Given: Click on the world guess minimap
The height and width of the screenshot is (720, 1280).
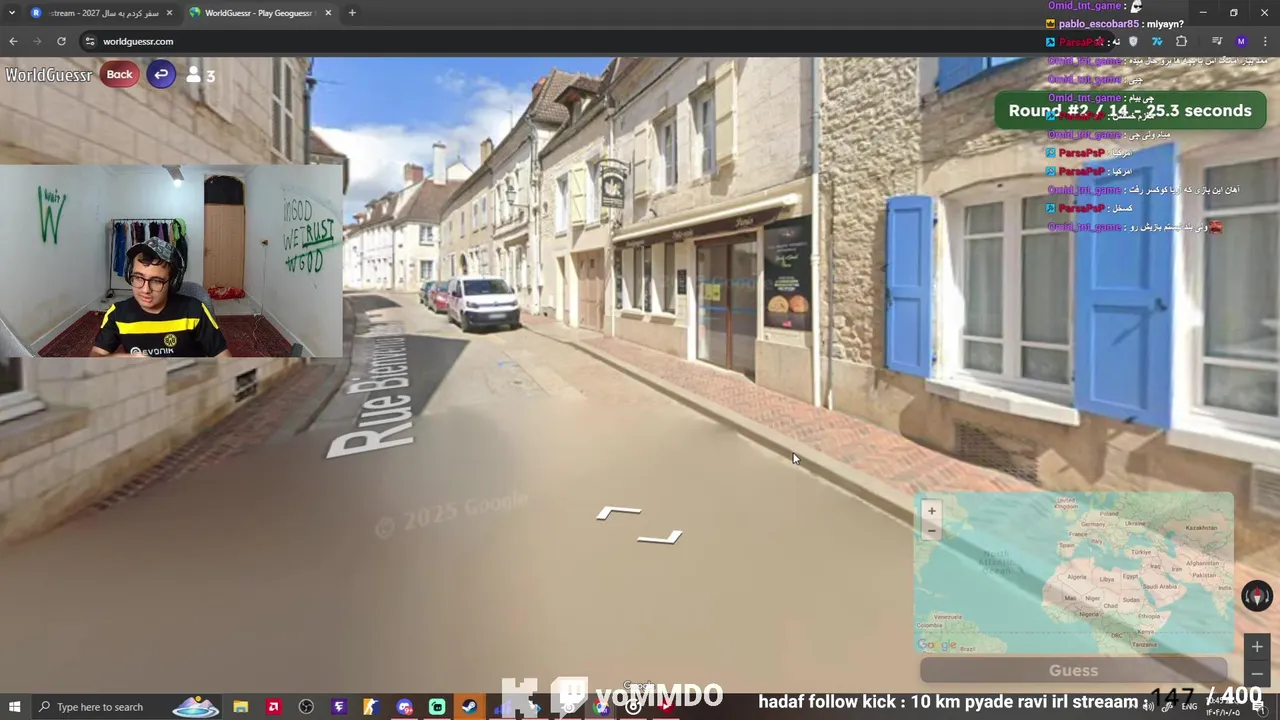Looking at the screenshot, I should point(1073,573).
